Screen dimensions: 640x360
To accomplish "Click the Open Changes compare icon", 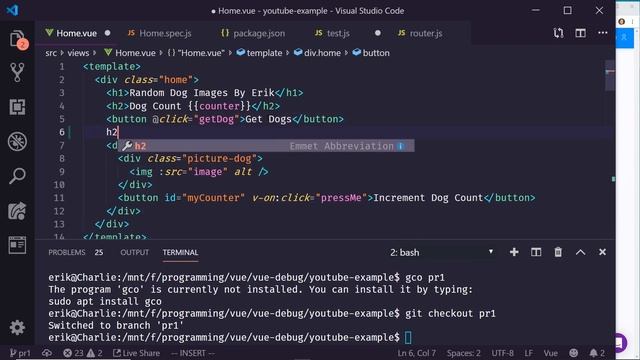I will click(x=558, y=33).
